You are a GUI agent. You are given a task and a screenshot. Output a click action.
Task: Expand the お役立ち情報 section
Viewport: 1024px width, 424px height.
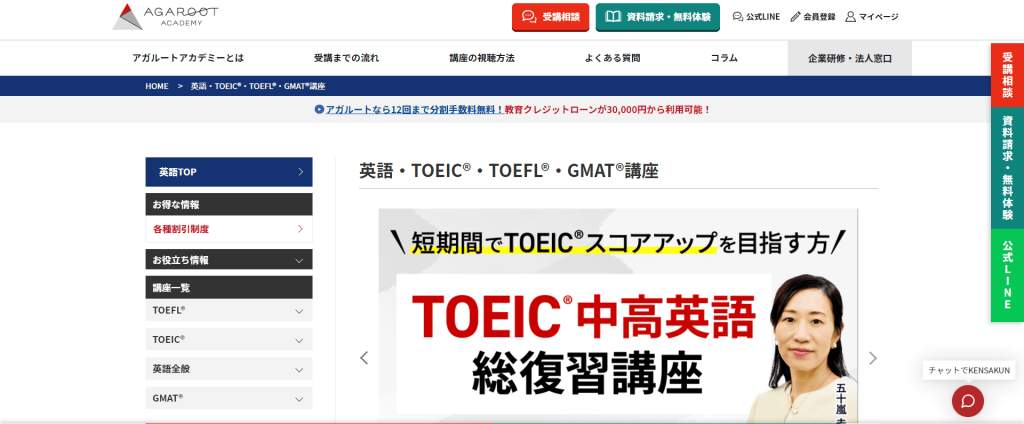click(x=229, y=260)
